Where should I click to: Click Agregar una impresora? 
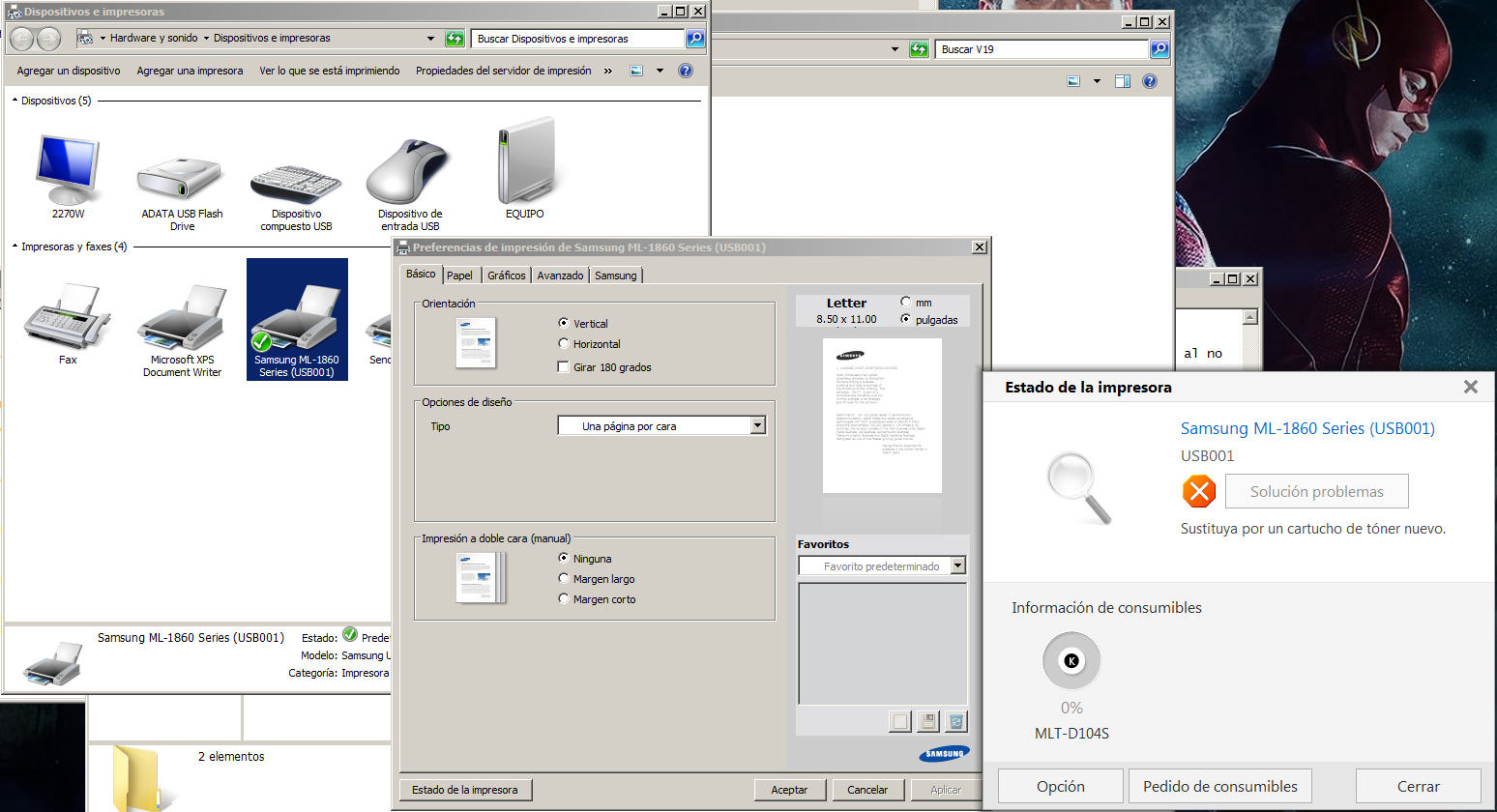(x=190, y=71)
